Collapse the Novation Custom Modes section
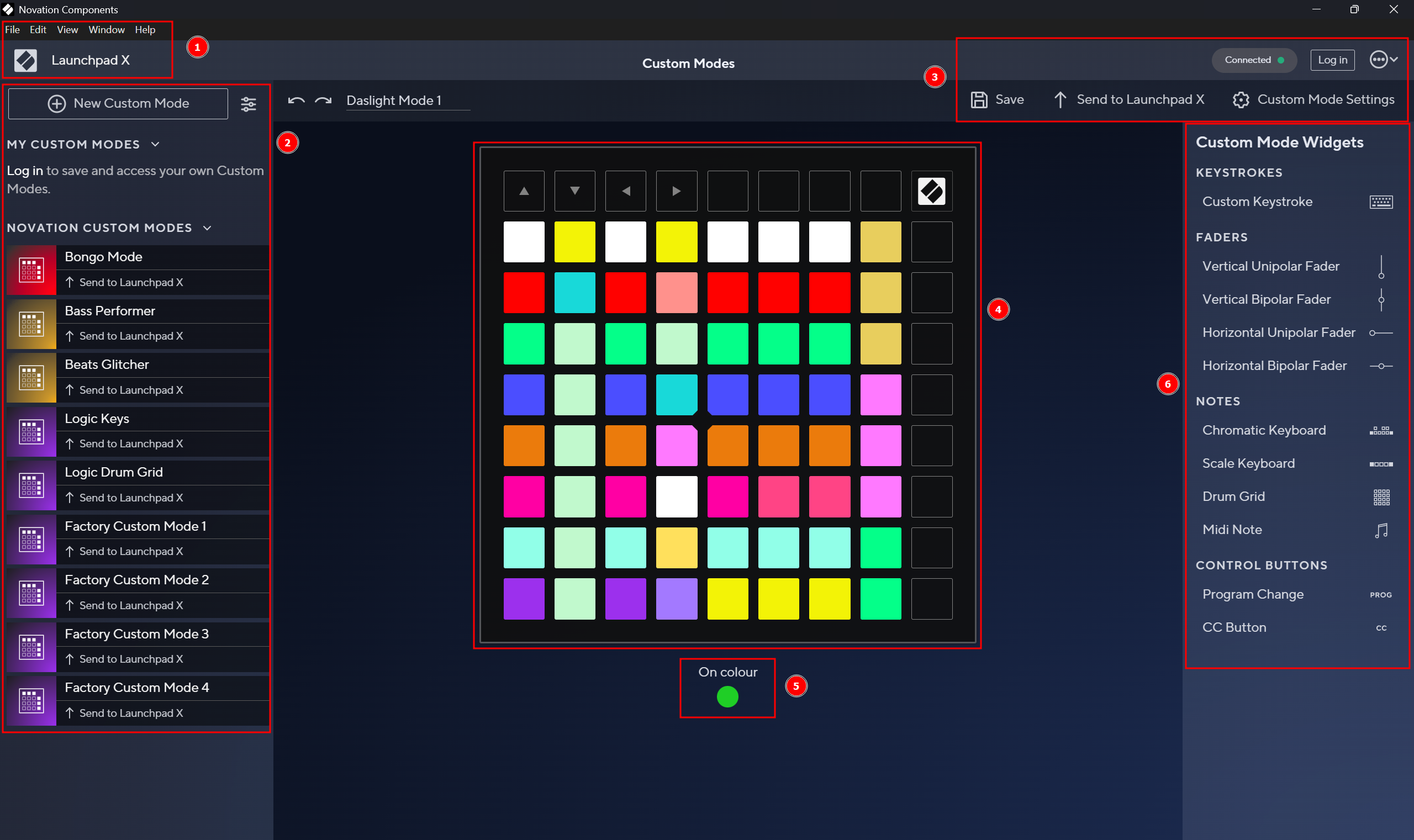 click(207, 228)
